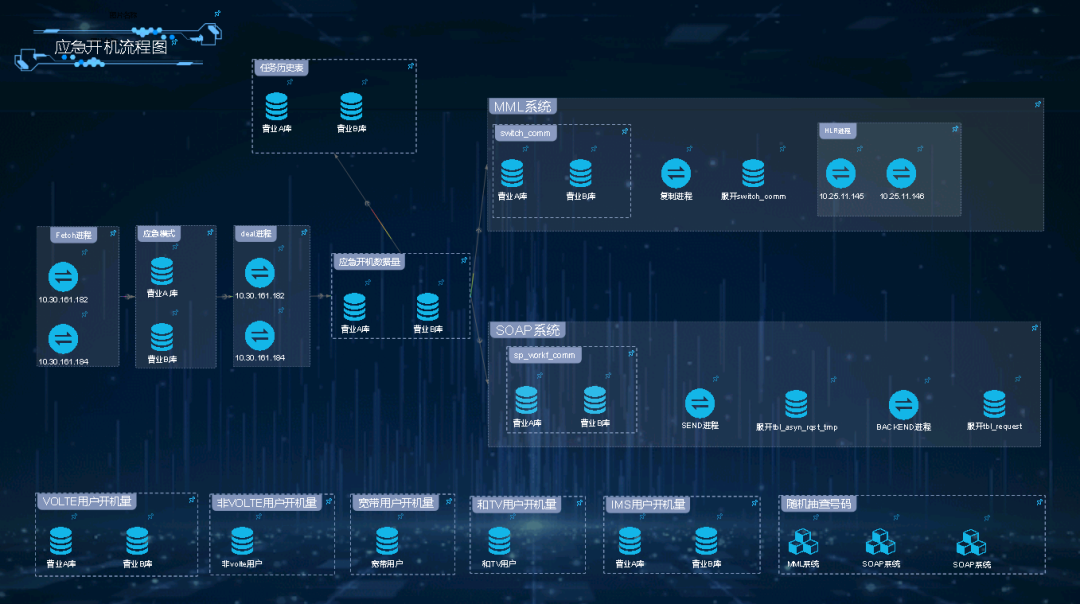
Task: Open deal进程 node 10.30.161.184
Action: tap(260, 336)
